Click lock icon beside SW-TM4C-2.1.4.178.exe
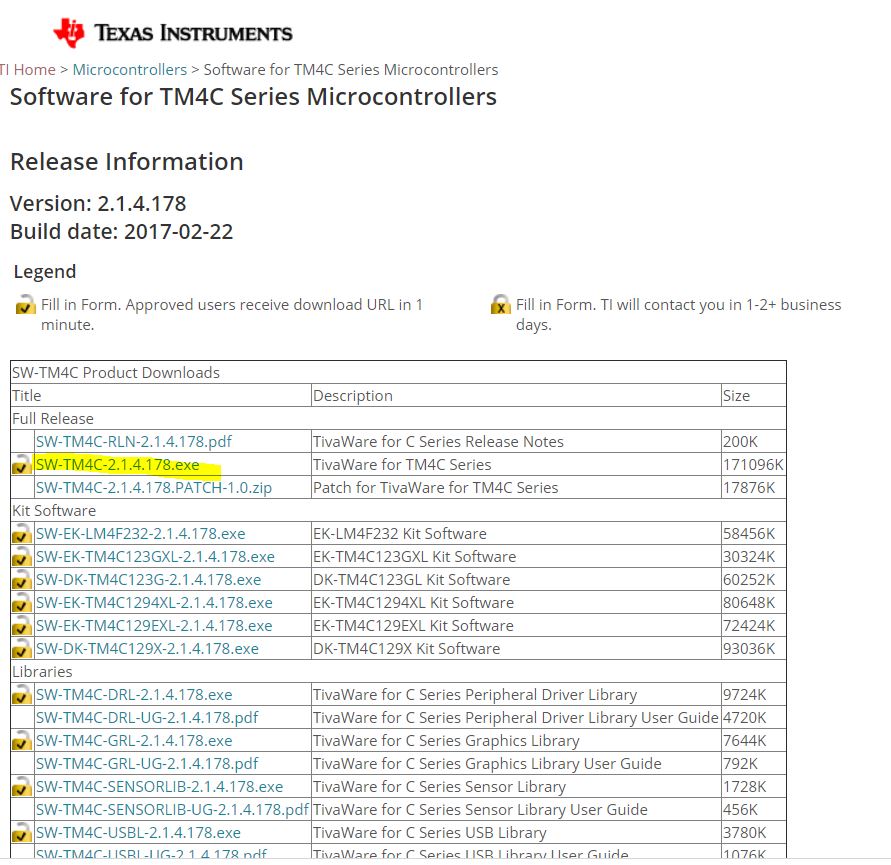 click(22, 464)
